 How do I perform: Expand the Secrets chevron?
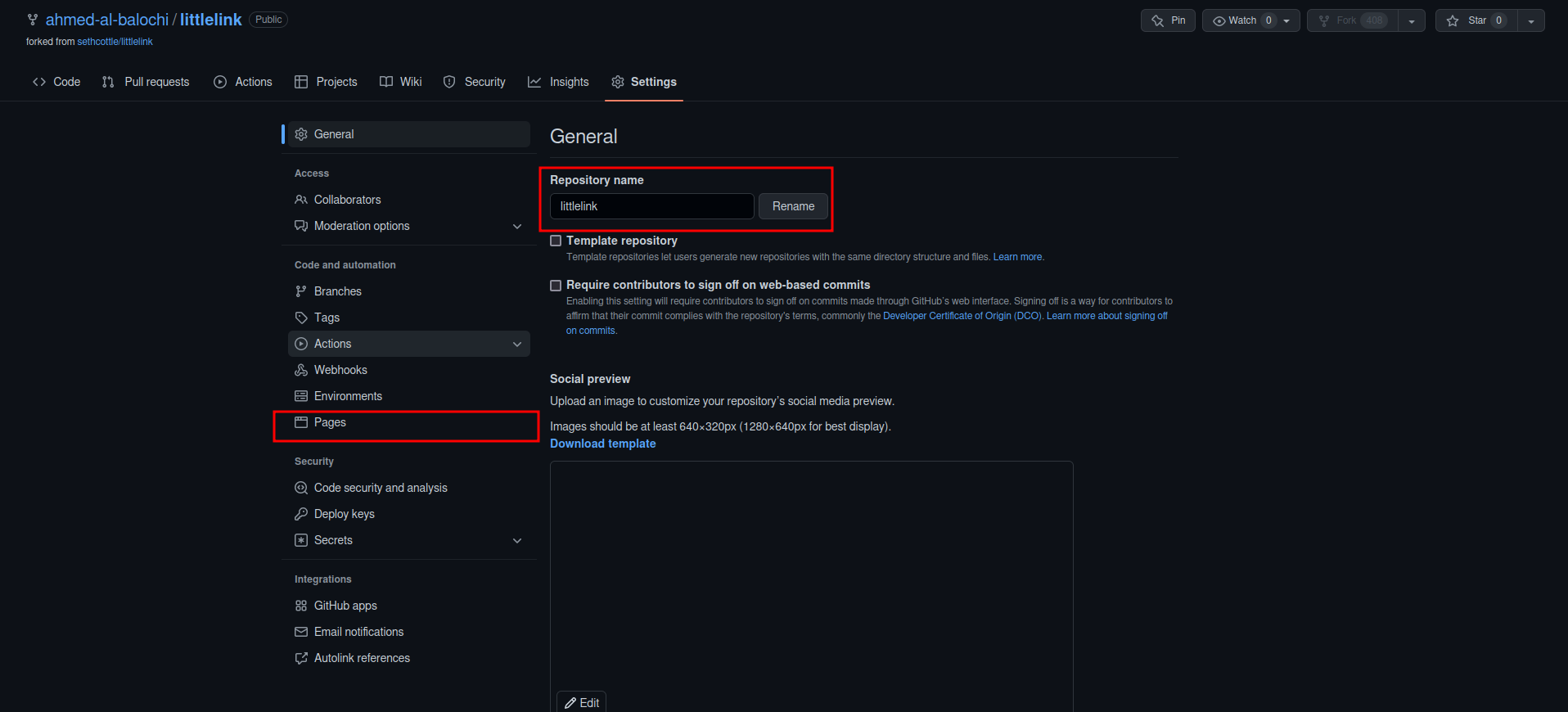517,541
